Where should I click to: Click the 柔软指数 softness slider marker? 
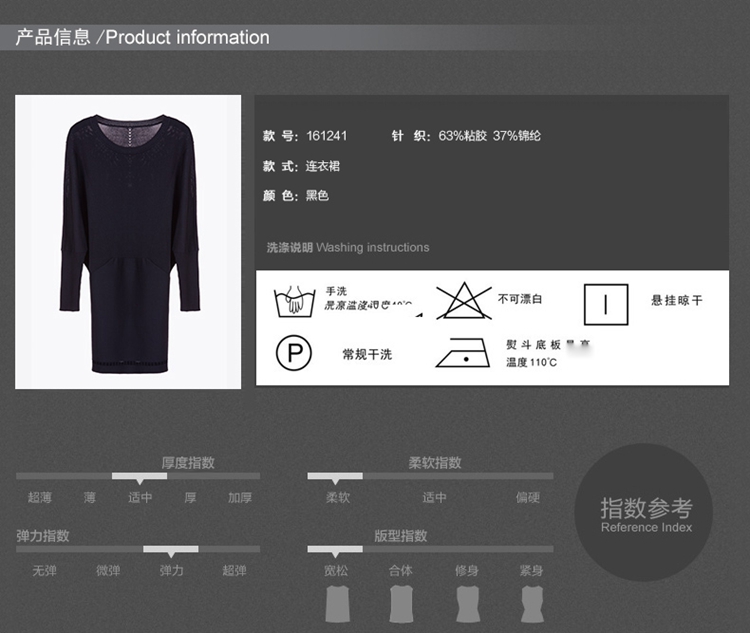tap(334, 477)
